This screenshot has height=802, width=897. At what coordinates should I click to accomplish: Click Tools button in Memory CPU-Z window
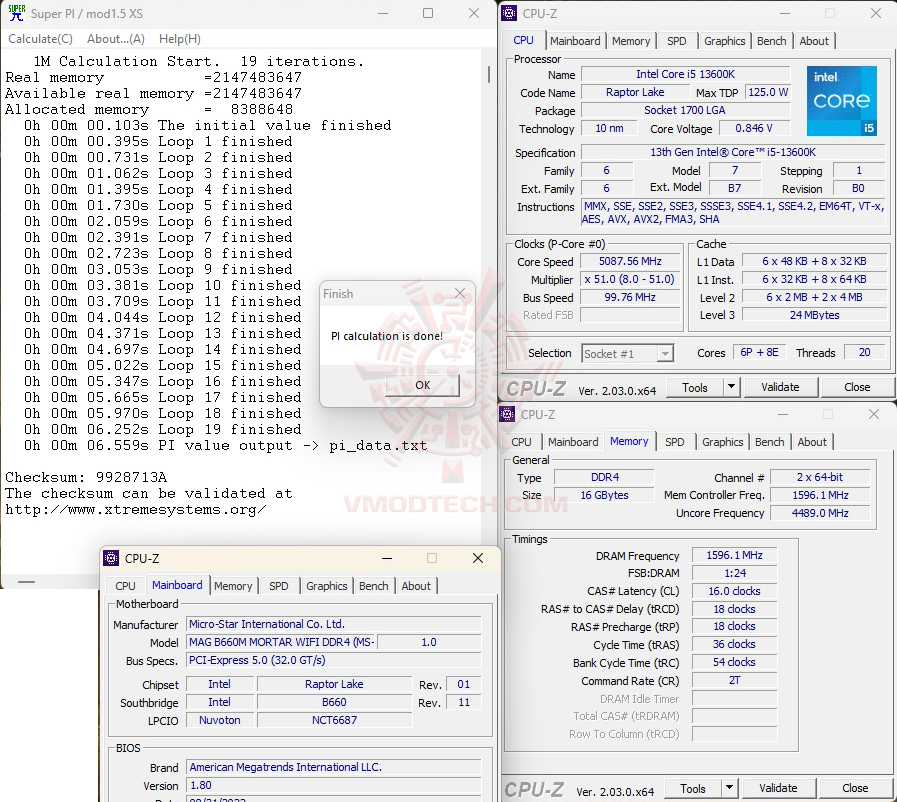pos(693,788)
